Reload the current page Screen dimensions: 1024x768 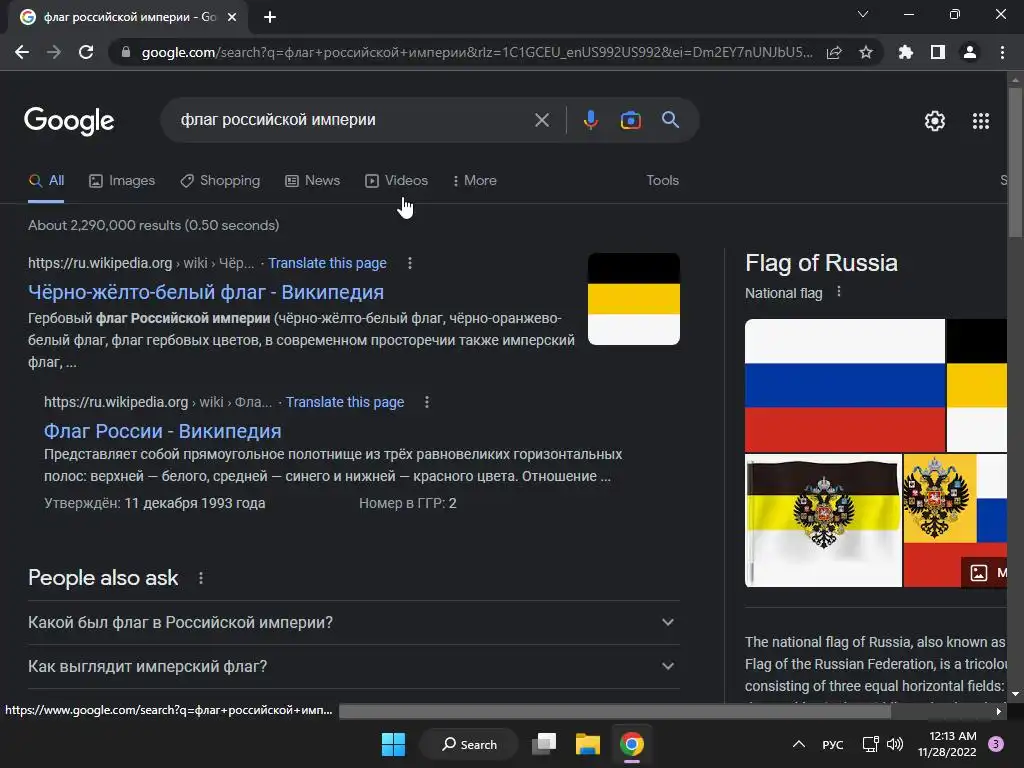pyautogui.click(x=86, y=52)
